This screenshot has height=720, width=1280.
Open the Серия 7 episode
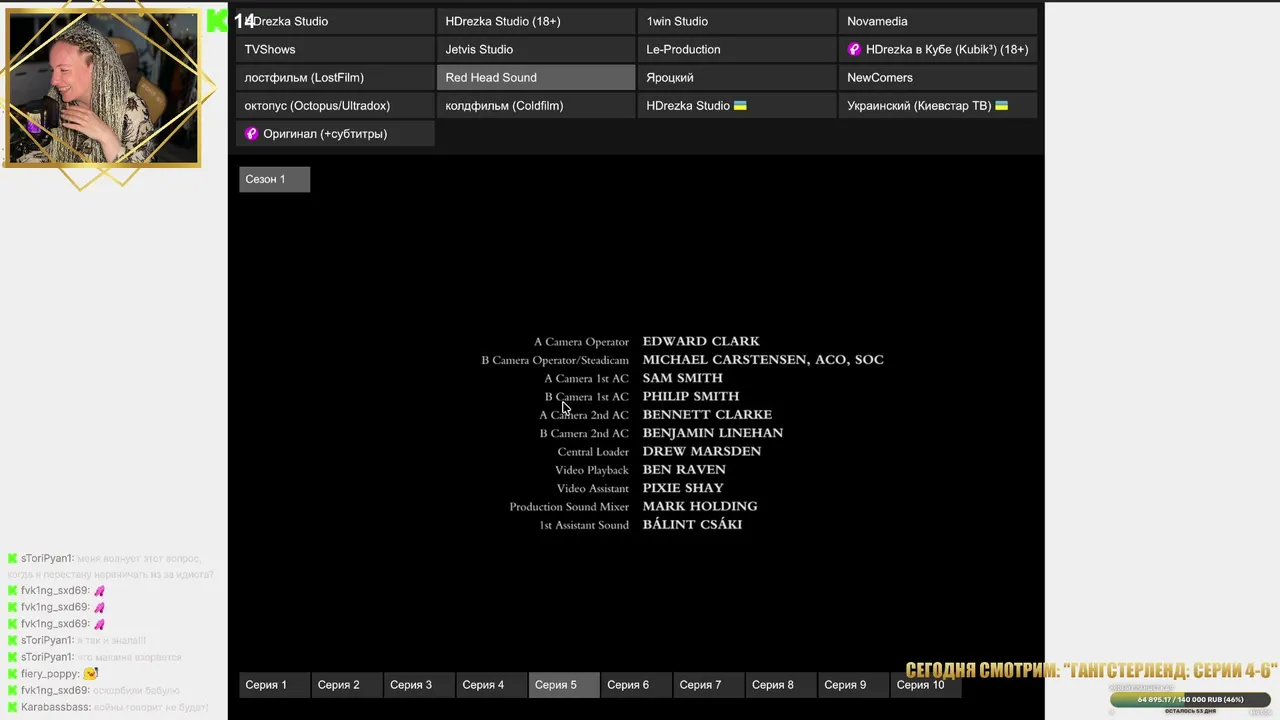coord(707,685)
